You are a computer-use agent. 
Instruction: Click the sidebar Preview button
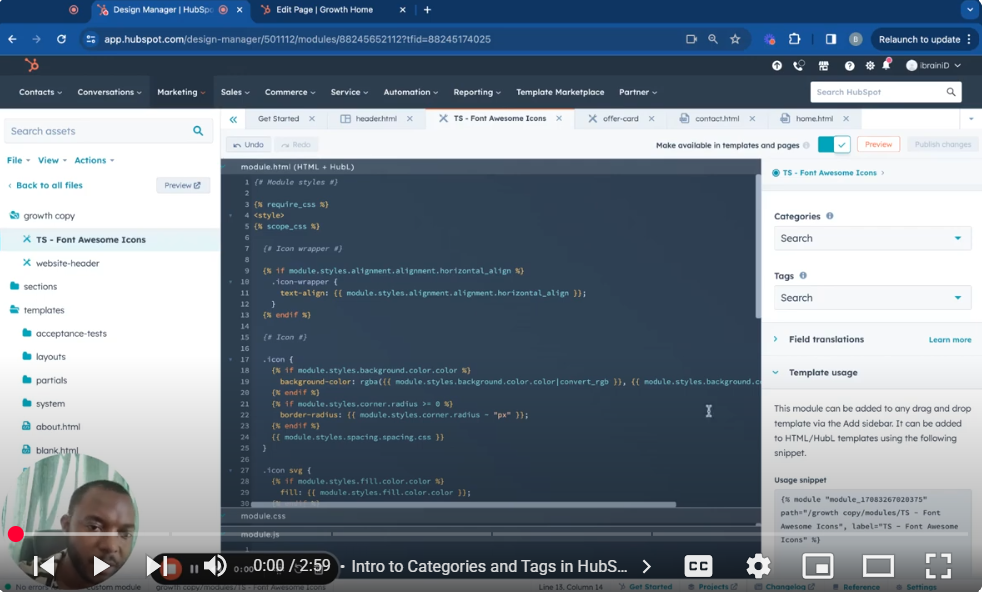(182, 185)
